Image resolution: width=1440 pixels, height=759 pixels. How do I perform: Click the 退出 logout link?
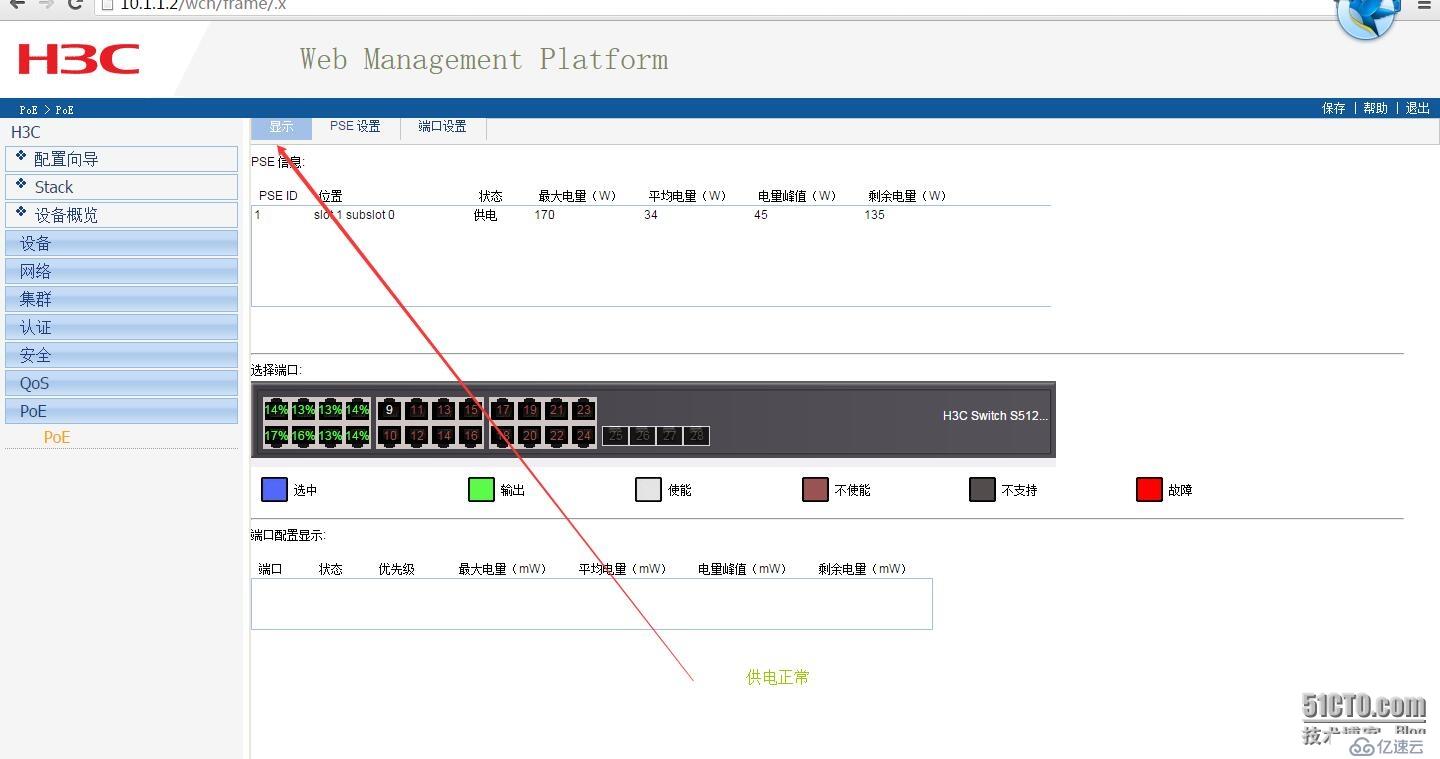pos(1418,108)
